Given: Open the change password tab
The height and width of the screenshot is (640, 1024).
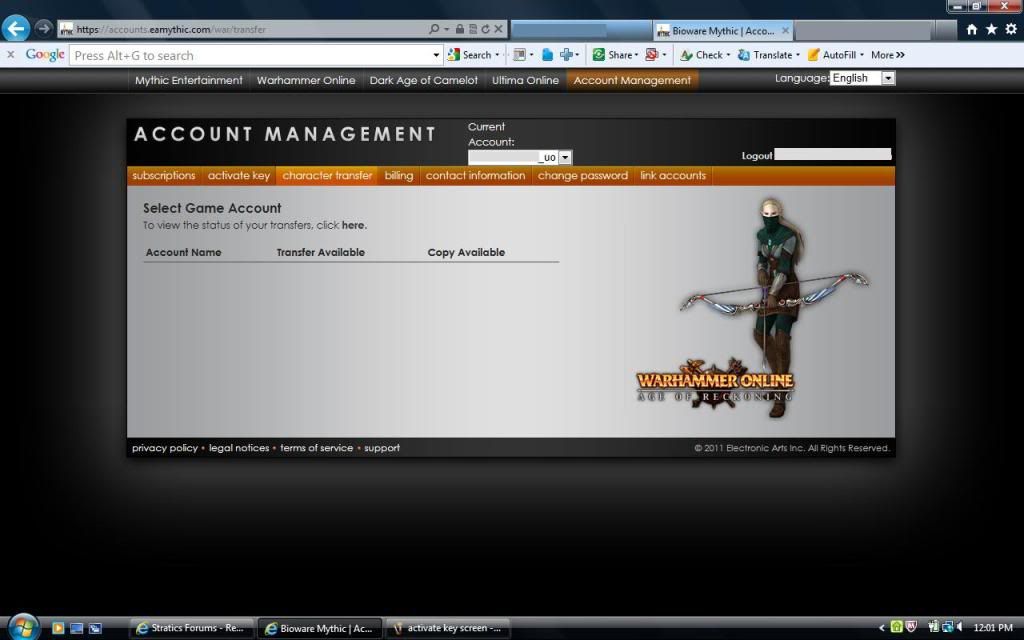Looking at the screenshot, I should click(583, 176).
